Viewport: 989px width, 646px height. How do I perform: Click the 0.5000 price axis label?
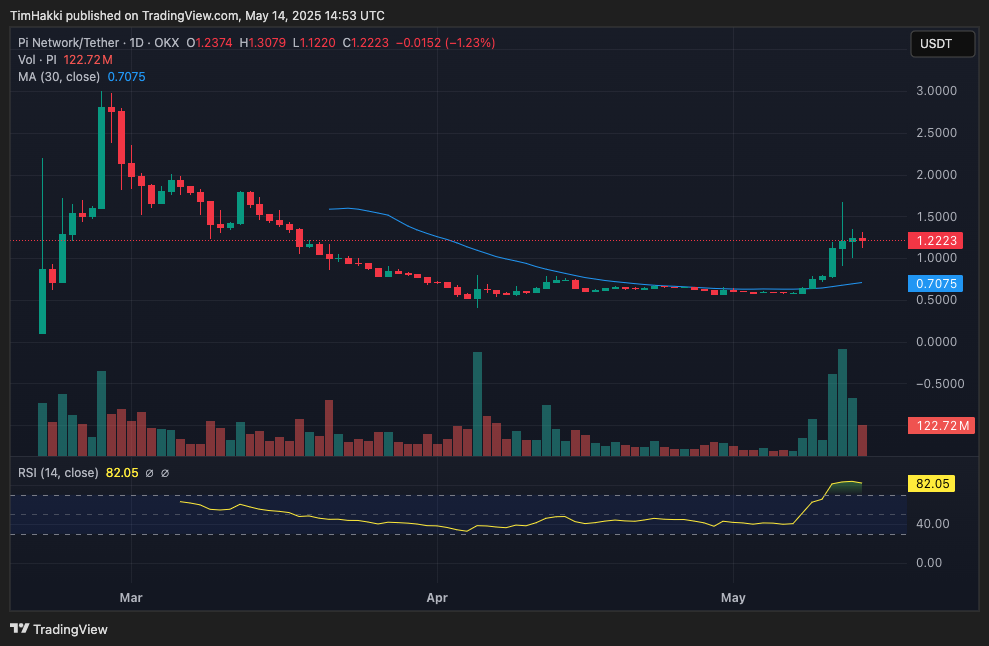[936, 300]
